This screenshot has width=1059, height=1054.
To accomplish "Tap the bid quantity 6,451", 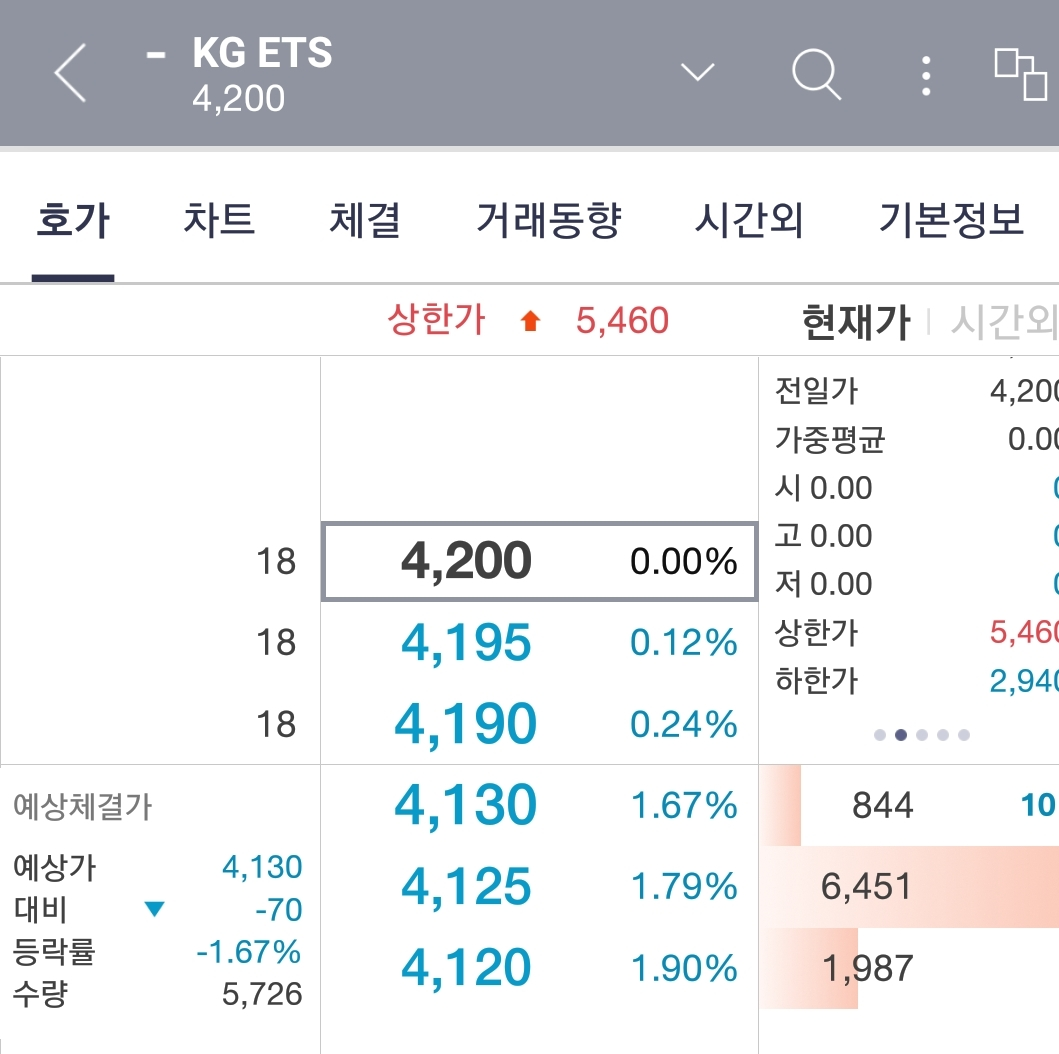I will (867, 887).
